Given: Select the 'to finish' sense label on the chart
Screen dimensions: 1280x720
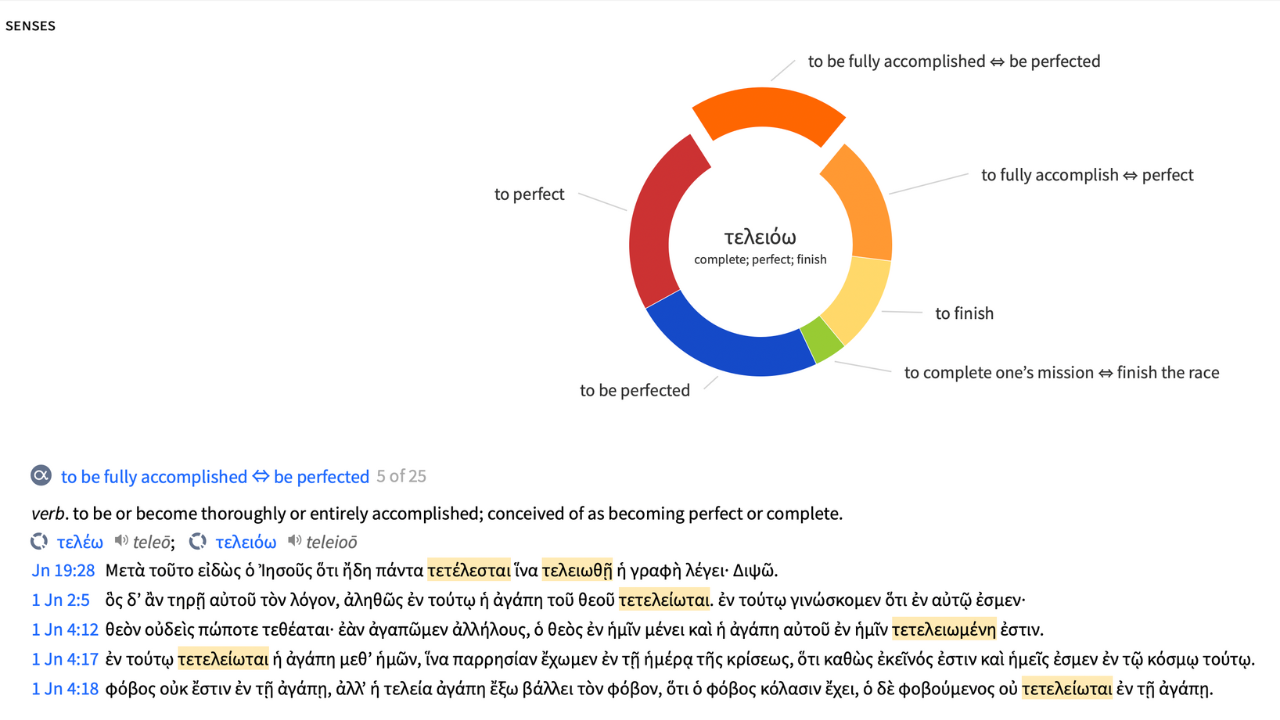Looking at the screenshot, I should click(x=964, y=313).
